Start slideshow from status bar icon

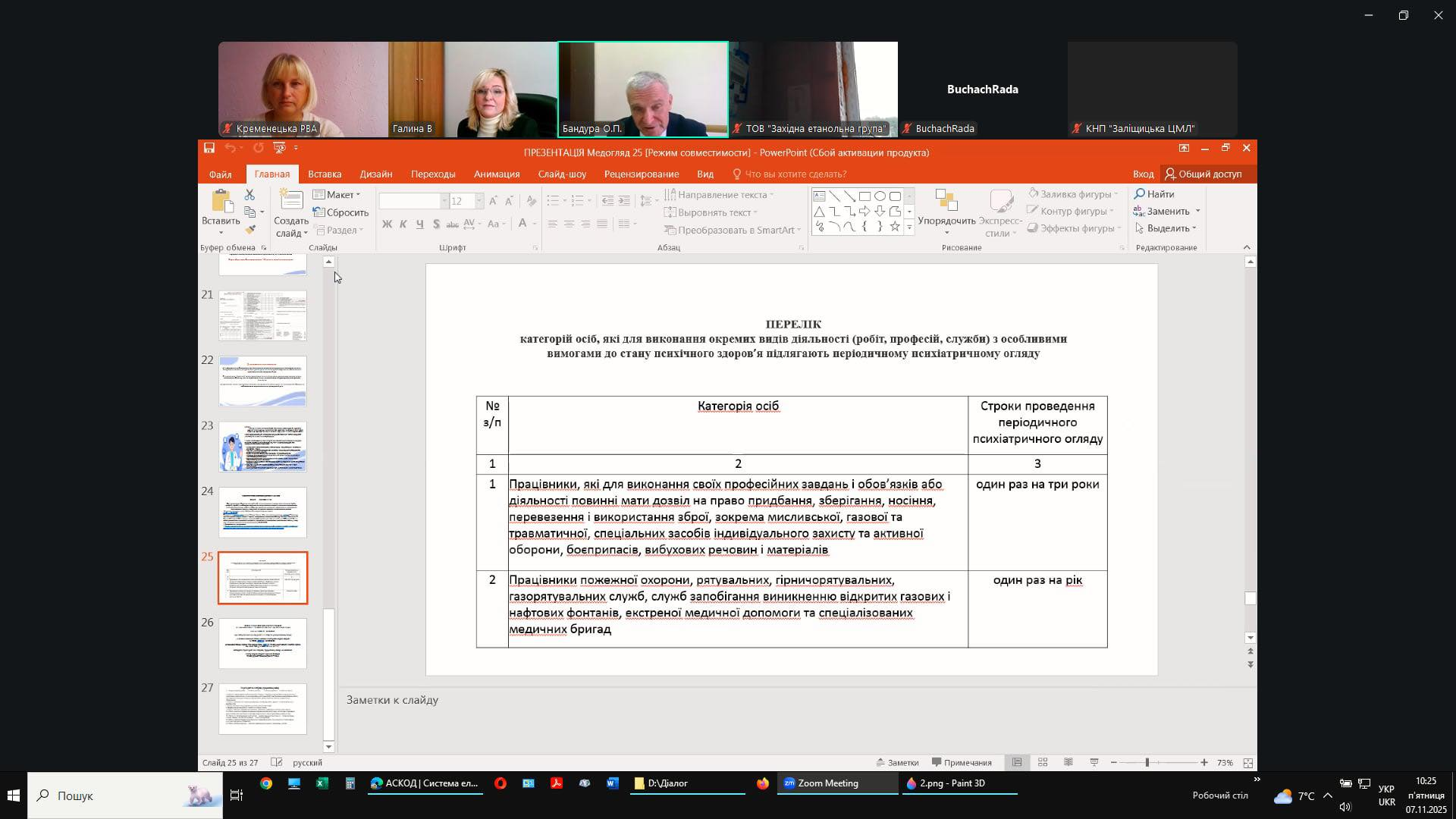(1094, 762)
